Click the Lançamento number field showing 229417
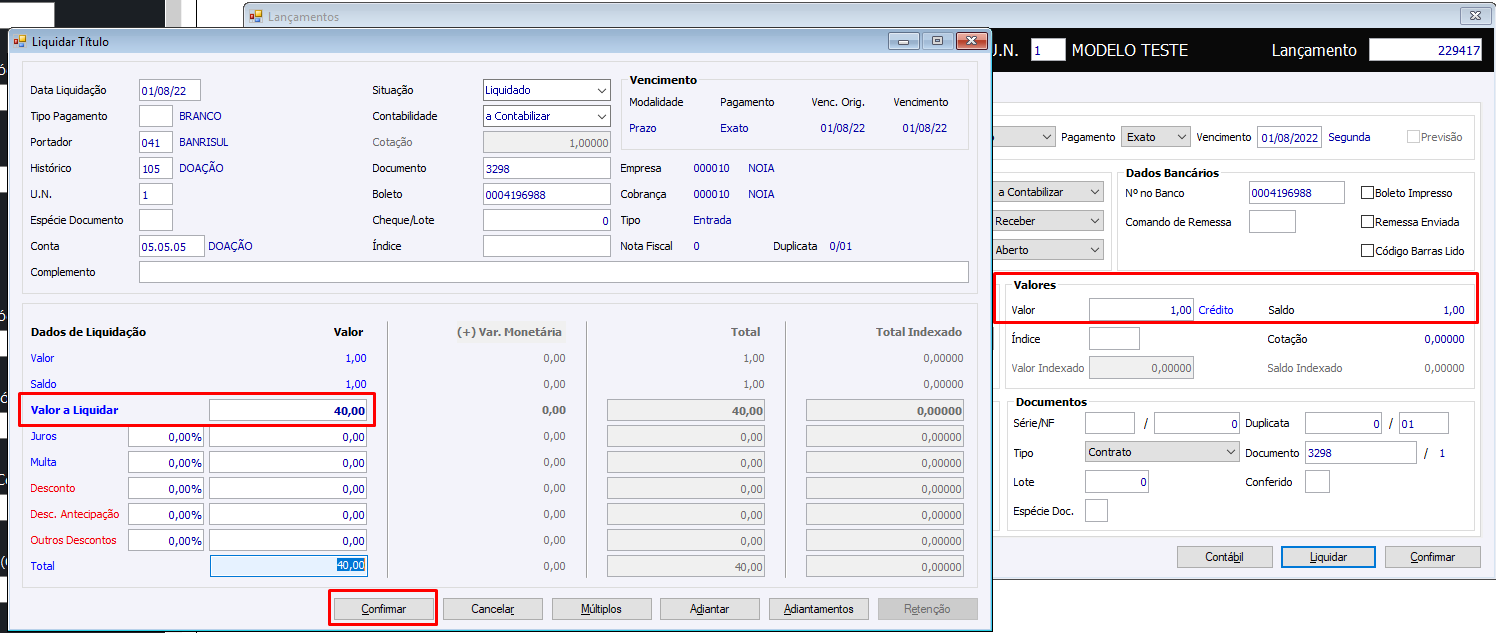 [x=1425, y=50]
